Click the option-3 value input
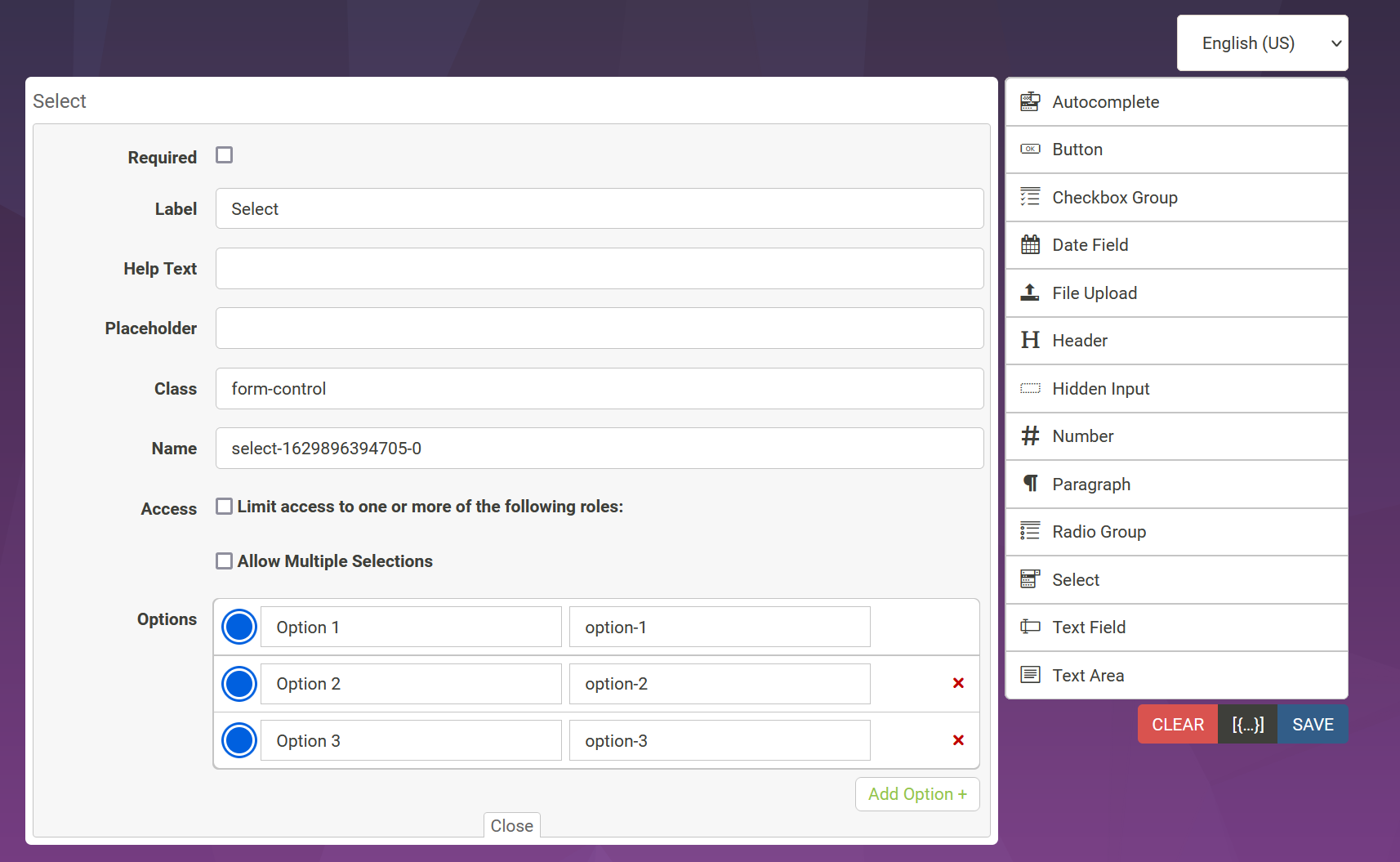 (x=720, y=740)
